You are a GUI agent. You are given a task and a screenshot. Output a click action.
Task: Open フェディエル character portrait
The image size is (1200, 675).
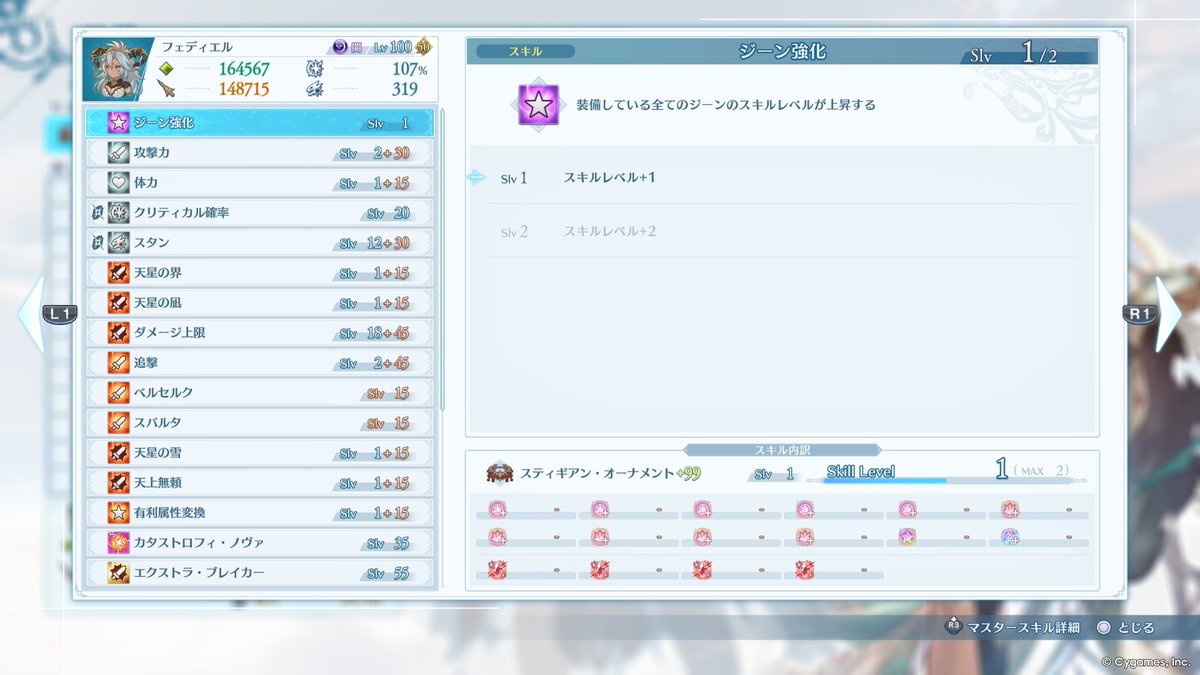[x=118, y=70]
